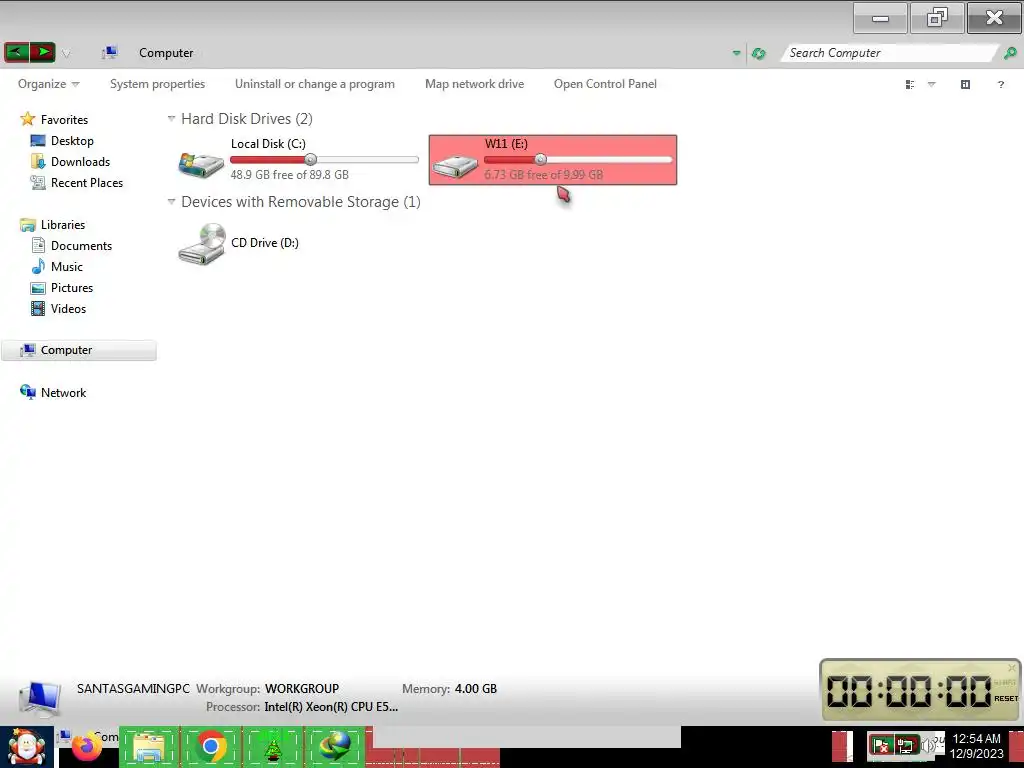Refresh the Computer view
This screenshot has height=768, width=1024.
(758, 54)
